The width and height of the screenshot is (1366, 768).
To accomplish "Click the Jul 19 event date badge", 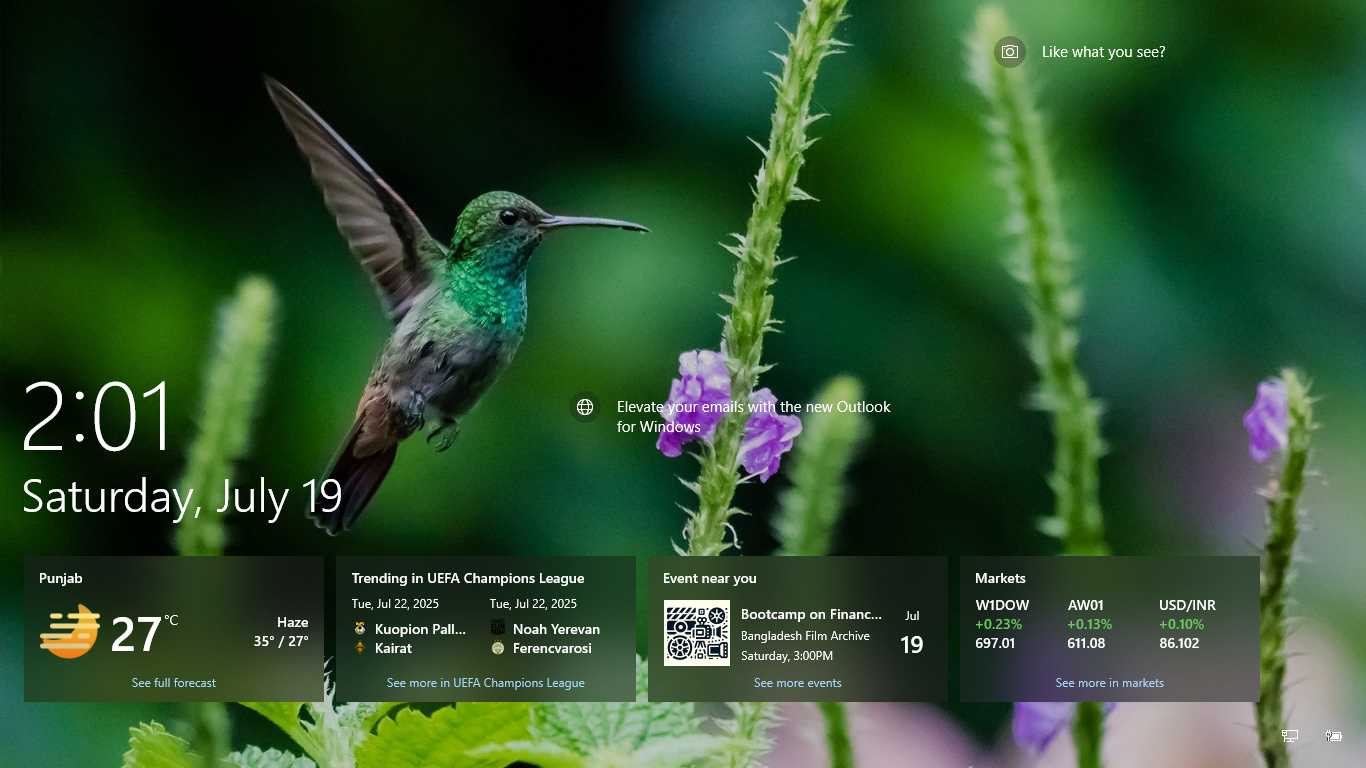I will 912,634.
